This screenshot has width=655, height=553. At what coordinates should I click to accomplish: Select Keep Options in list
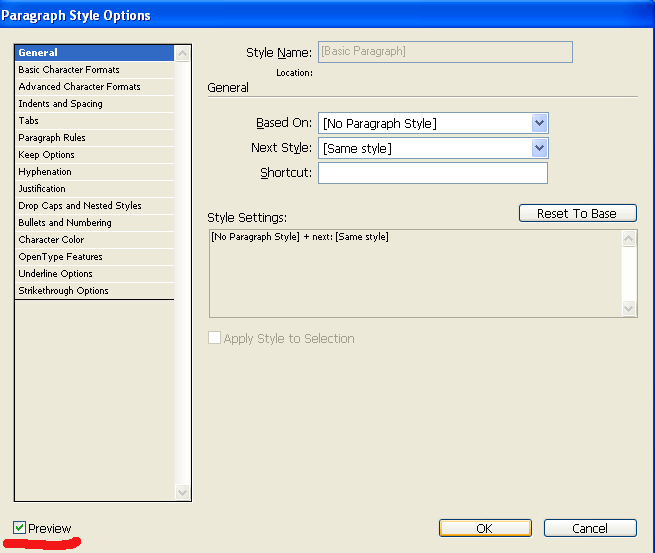point(94,155)
